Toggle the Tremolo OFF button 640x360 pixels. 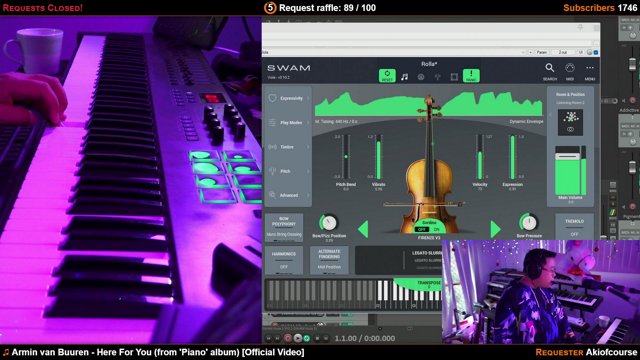tap(574, 227)
